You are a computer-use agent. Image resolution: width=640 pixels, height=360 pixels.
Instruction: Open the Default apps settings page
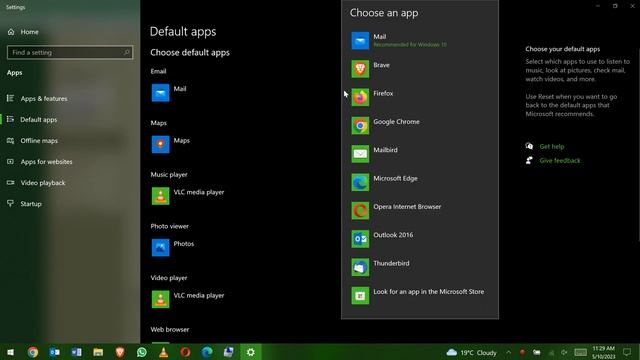[38, 120]
